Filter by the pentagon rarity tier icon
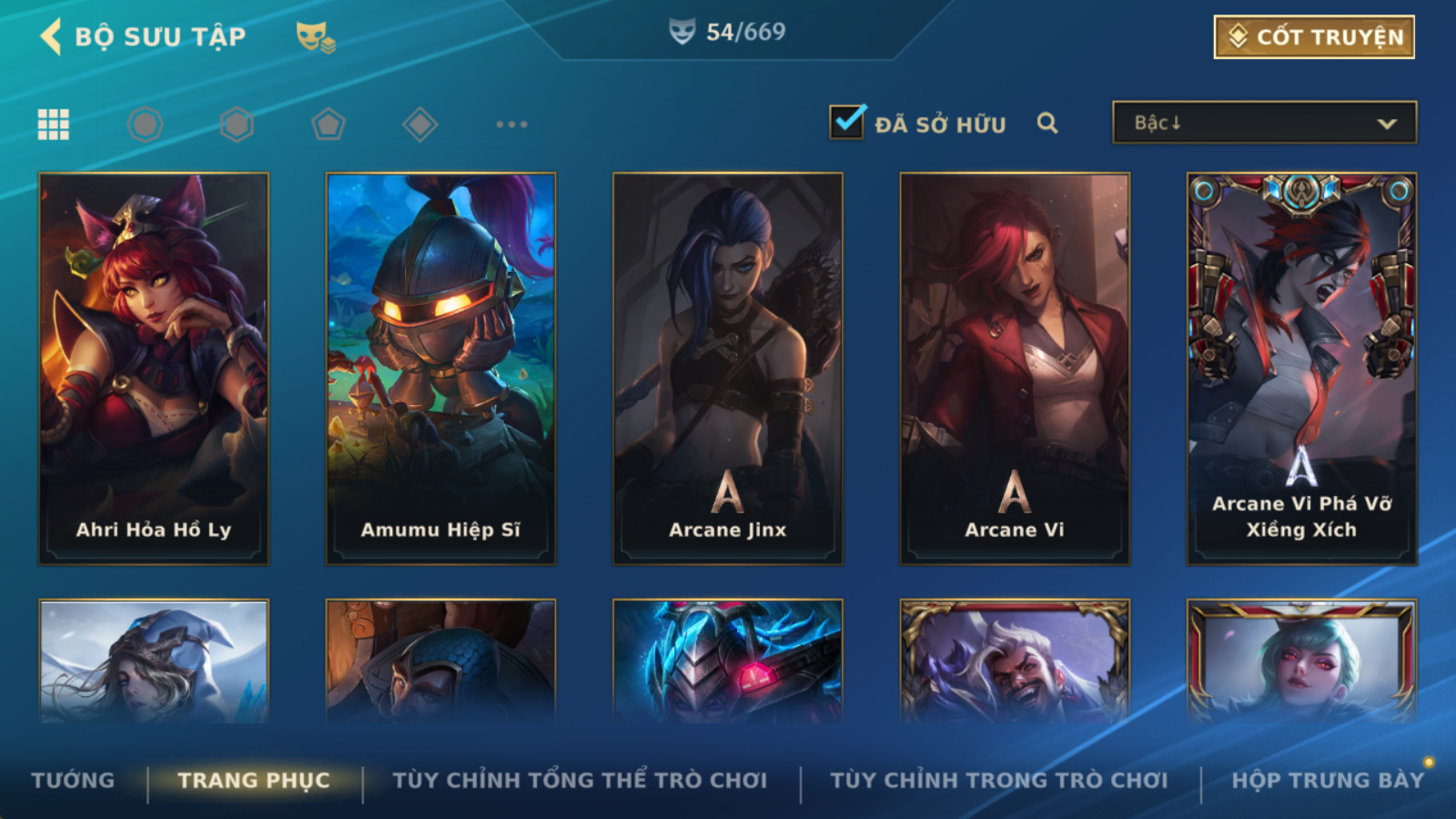The image size is (1456, 819). click(329, 124)
